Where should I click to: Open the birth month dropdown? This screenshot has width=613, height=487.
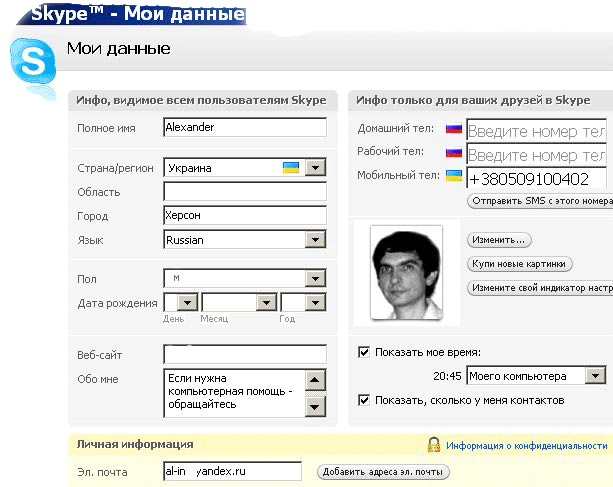click(x=266, y=302)
